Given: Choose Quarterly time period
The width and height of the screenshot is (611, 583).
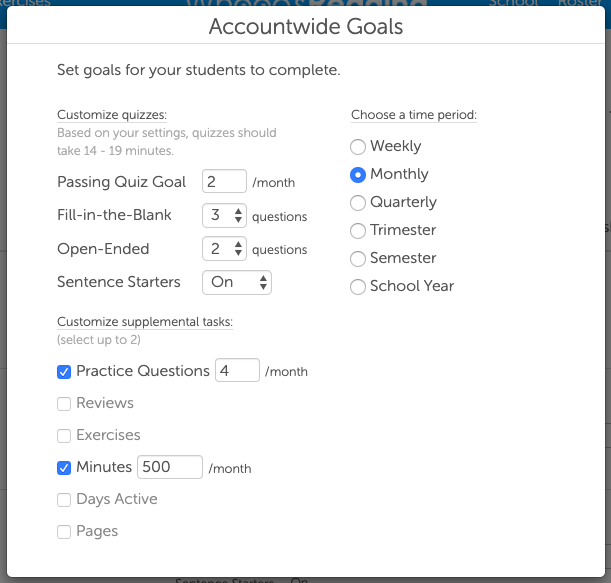Looking at the screenshot, I should pos(358,202).
